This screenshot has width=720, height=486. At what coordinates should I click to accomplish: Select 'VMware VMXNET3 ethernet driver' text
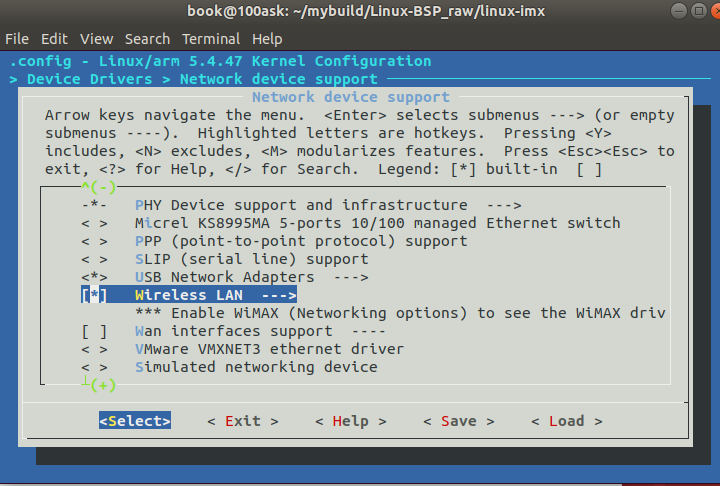[270, 349]
